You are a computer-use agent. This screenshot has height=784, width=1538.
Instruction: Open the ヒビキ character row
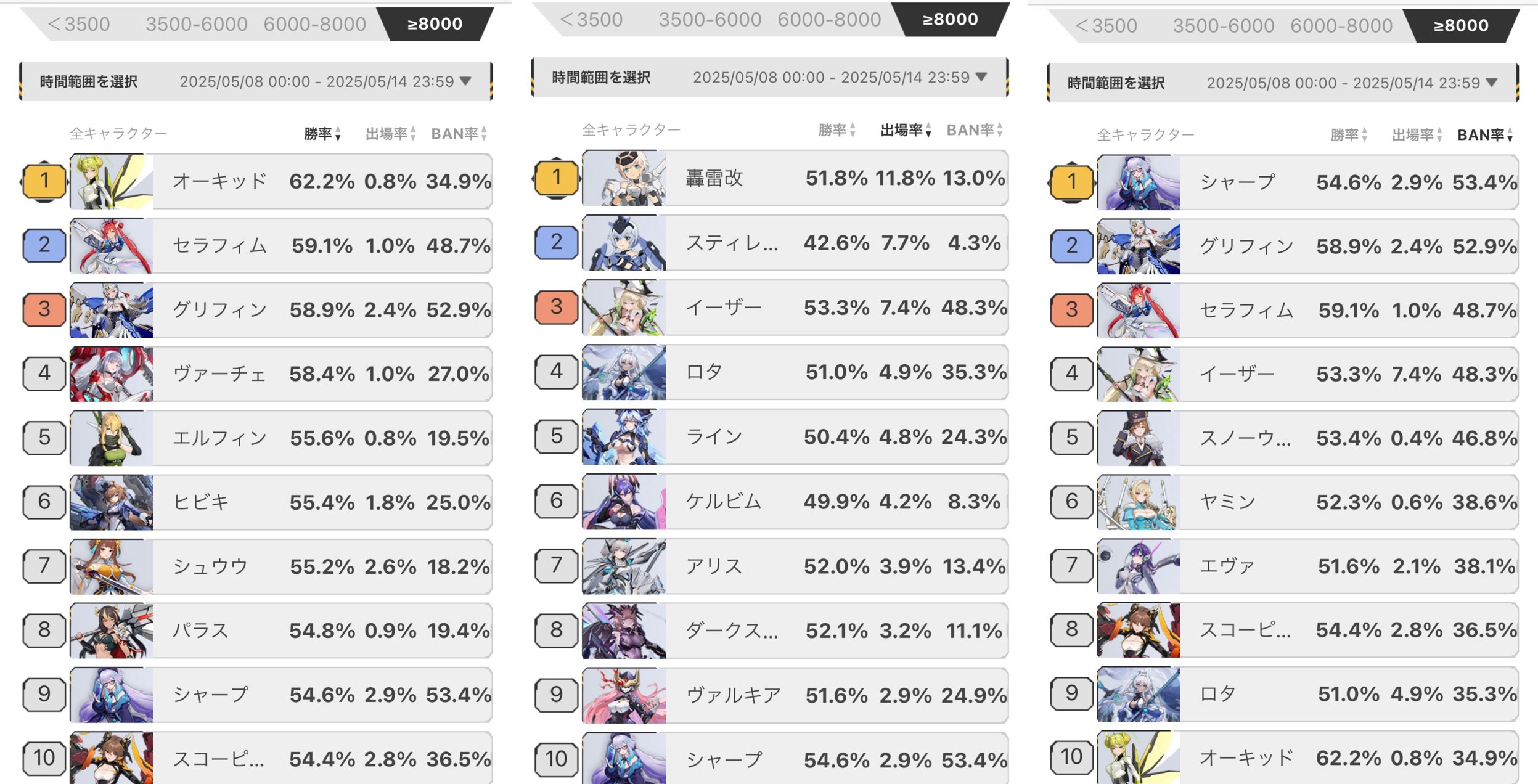[321, 502]
